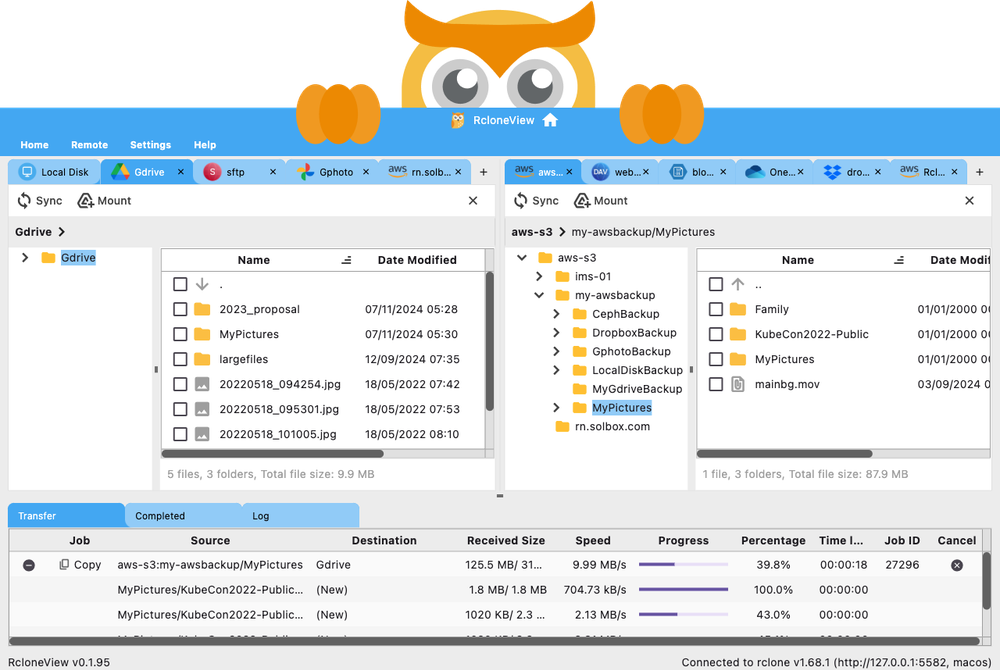
Task: Check the Gdrive MyPictures folder checkbox
Action: tap(180, 334)
